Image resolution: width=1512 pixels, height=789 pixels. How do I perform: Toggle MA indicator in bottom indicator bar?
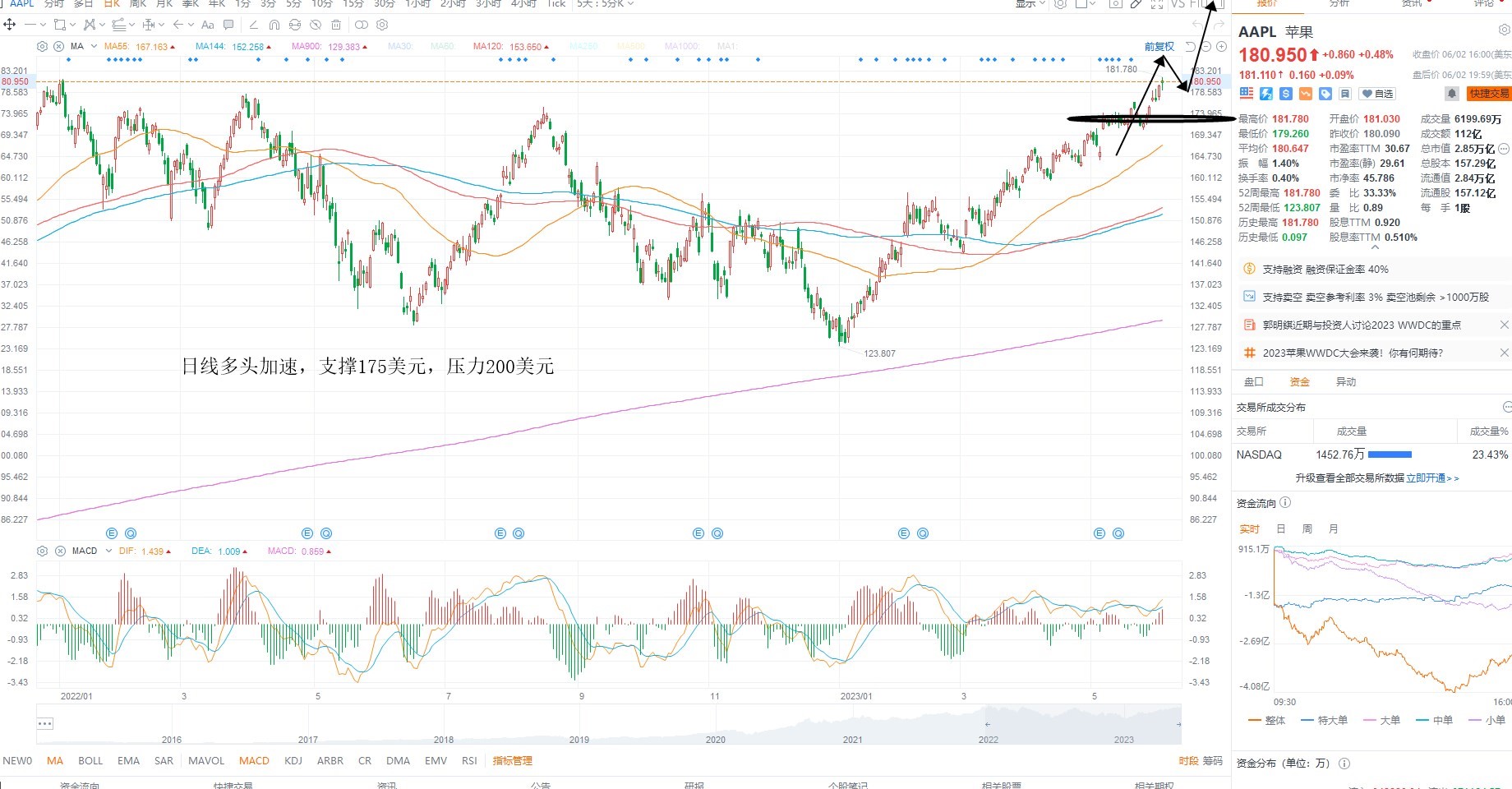coord(55,761)
